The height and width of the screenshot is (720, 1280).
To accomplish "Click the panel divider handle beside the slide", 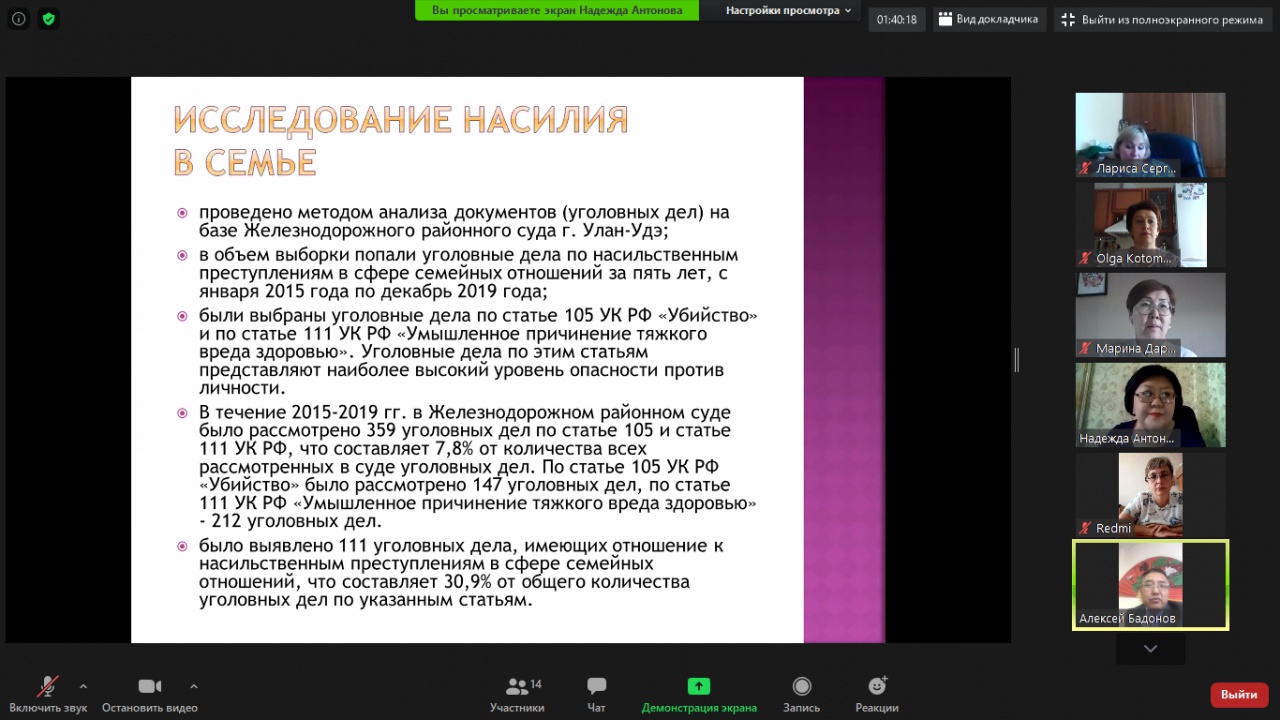I will tap(1016, 360).
